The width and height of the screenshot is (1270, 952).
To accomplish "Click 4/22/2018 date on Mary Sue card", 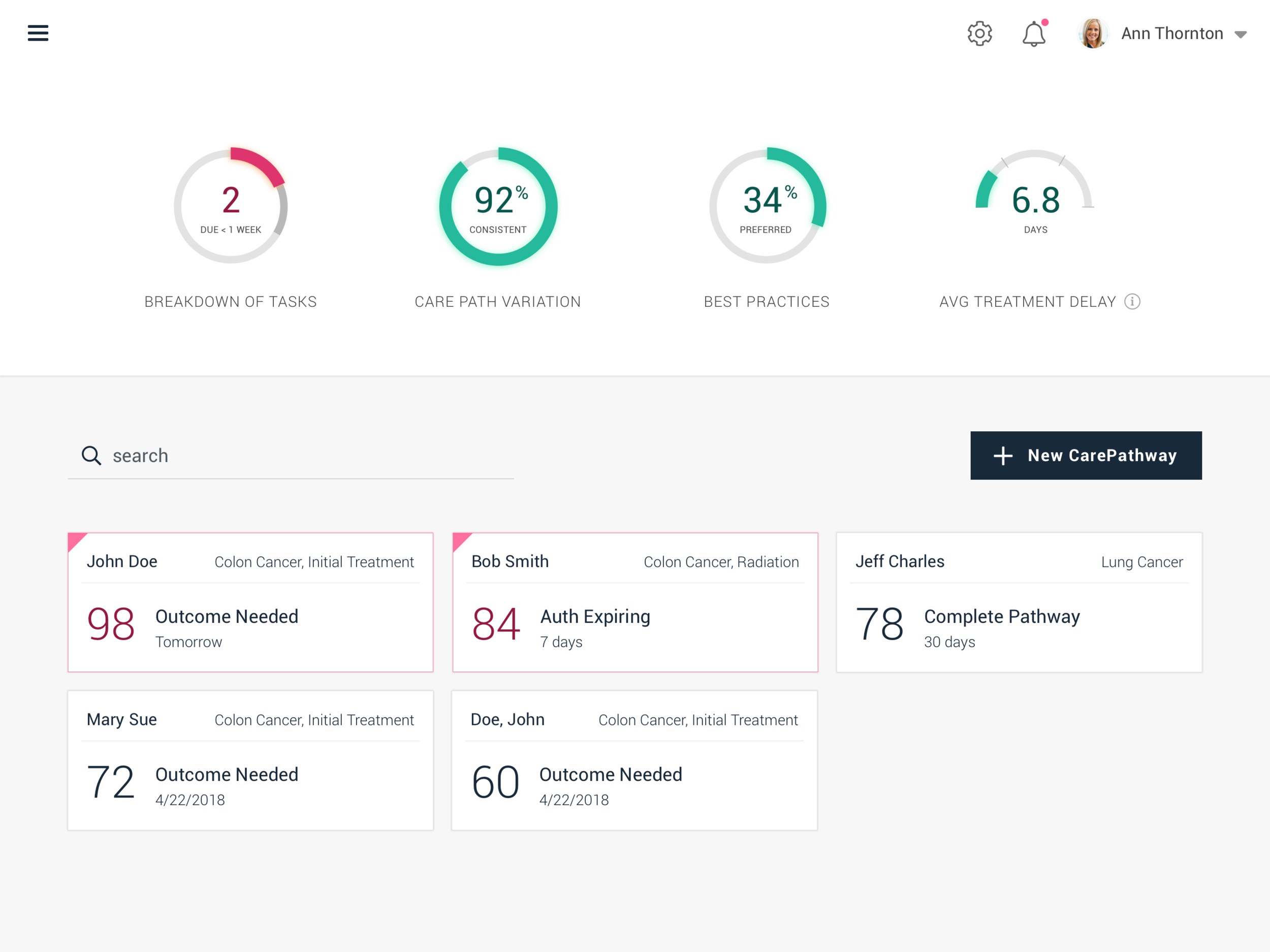I will point(190,800).
